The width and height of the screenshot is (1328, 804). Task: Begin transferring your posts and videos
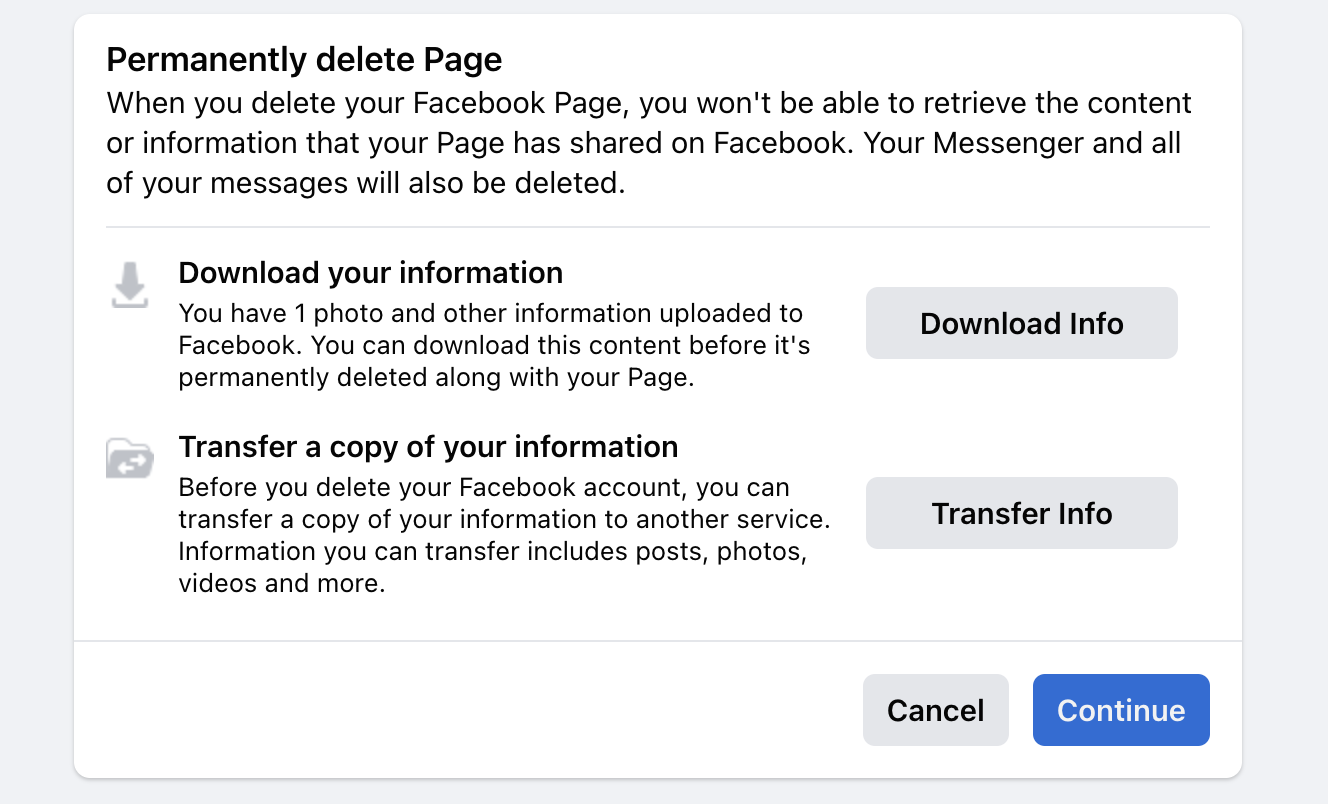1021,513
